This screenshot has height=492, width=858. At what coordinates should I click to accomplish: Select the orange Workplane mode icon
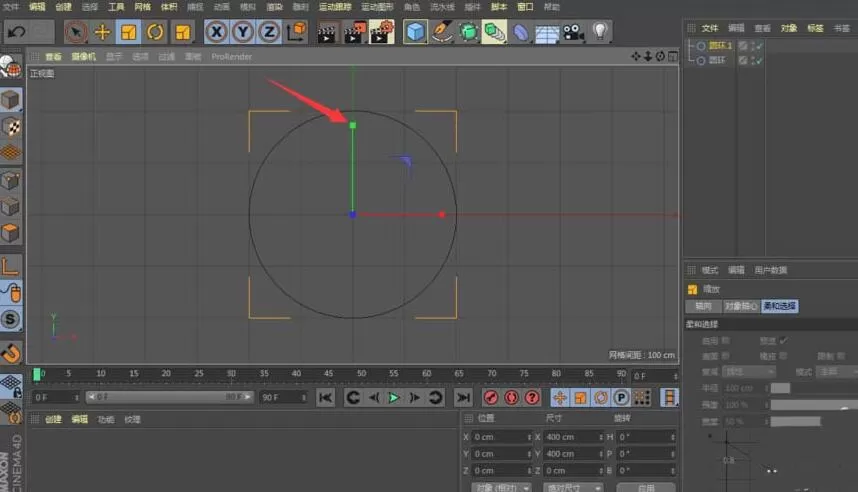[x=11, y=153]
